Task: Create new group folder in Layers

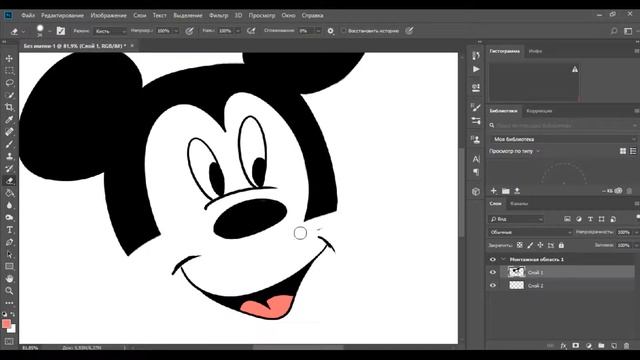Action: [601, 346]
